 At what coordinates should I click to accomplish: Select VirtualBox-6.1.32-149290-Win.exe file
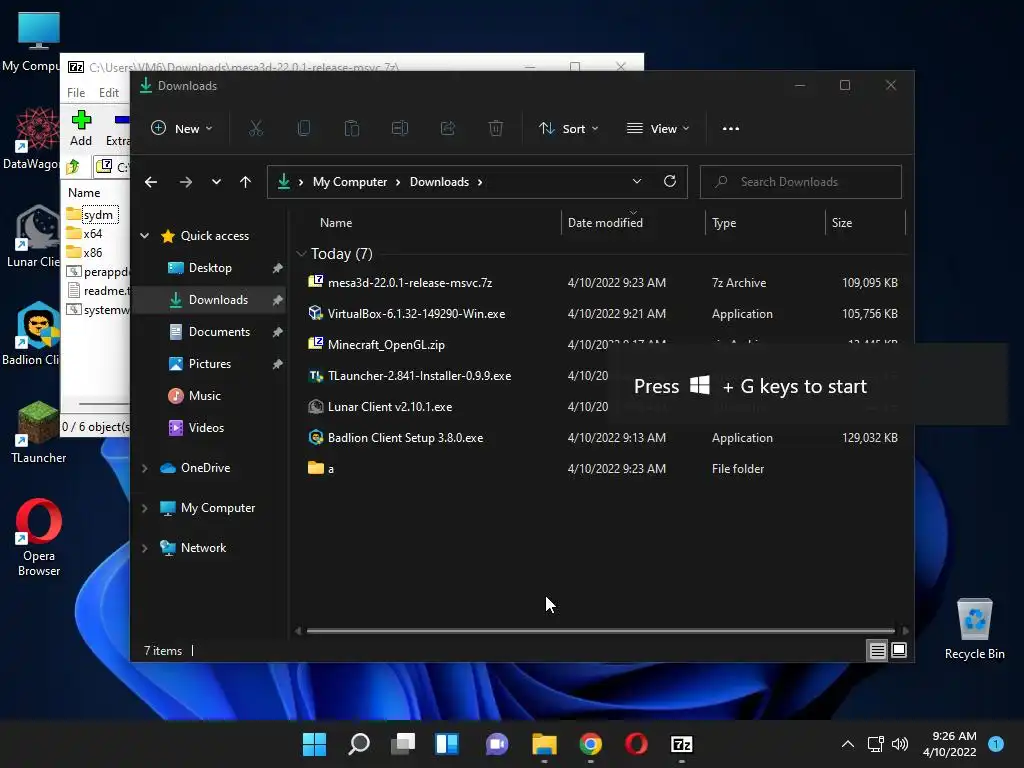416,314
